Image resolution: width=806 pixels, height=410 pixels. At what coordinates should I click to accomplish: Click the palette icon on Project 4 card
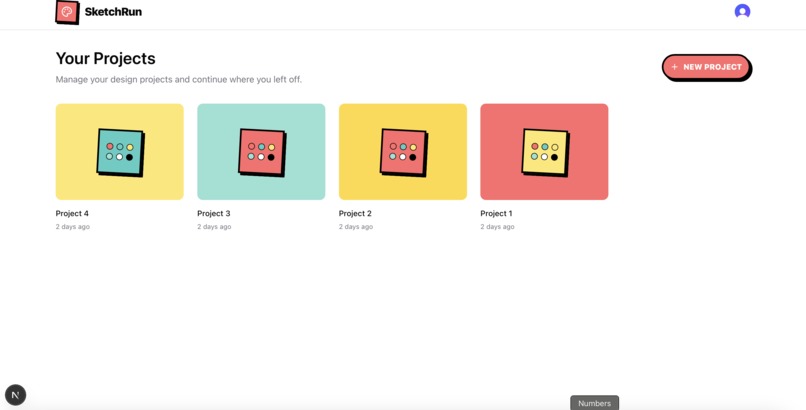click(x=121, y=153)
